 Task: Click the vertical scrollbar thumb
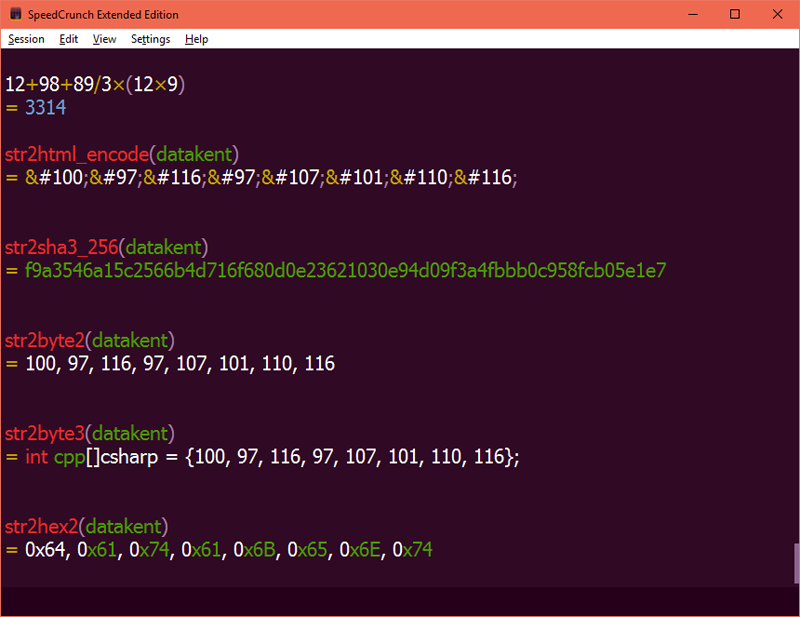[x=796, y=563]
